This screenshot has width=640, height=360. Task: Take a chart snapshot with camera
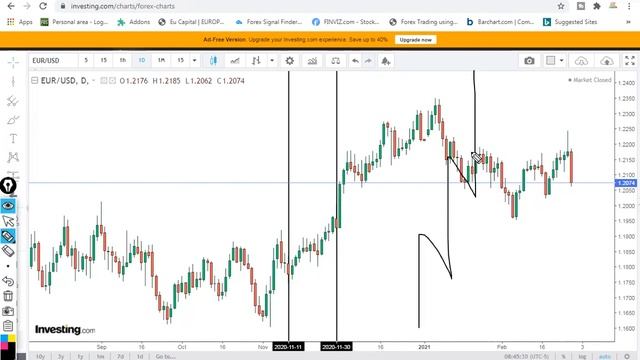[x=529, y=61]
